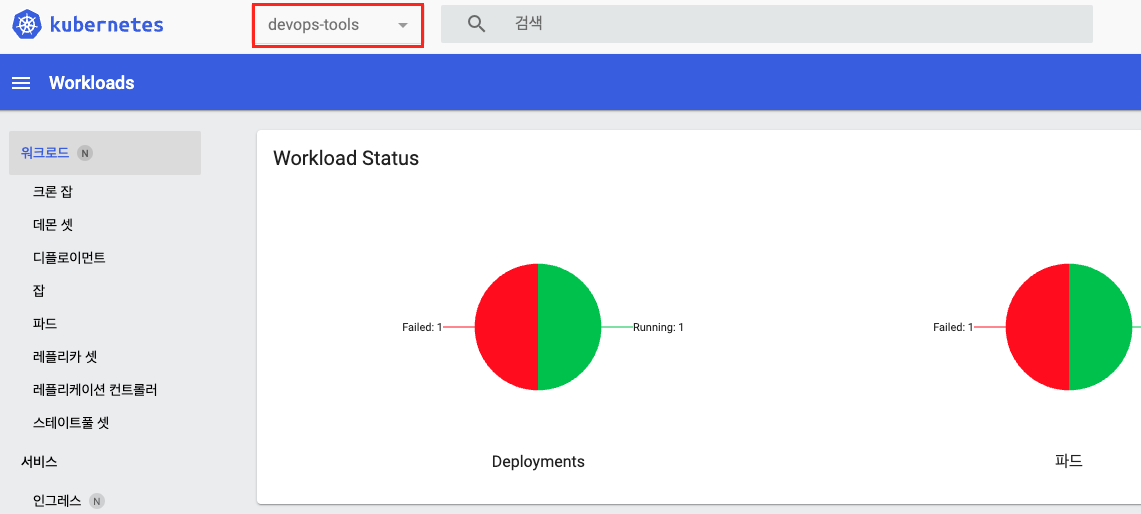This screenshot has height=514, width=1141.
Task: Click the Deployments chart caption
Action: [538, 462]
